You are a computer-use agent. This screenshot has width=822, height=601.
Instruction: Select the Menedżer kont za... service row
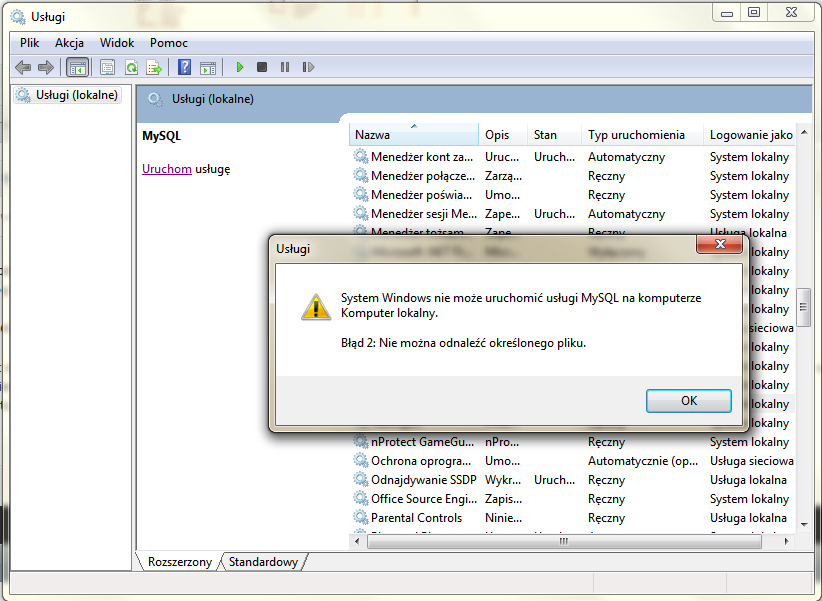pos(572,156)
